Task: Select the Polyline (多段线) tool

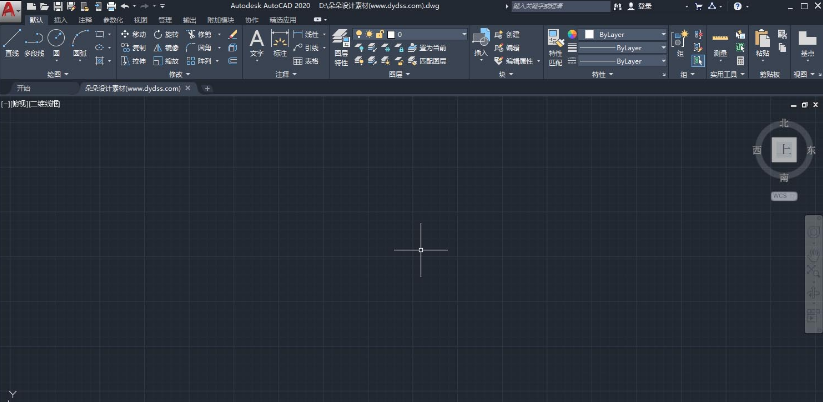Action: pyautogui.click(x=34, y=43)
